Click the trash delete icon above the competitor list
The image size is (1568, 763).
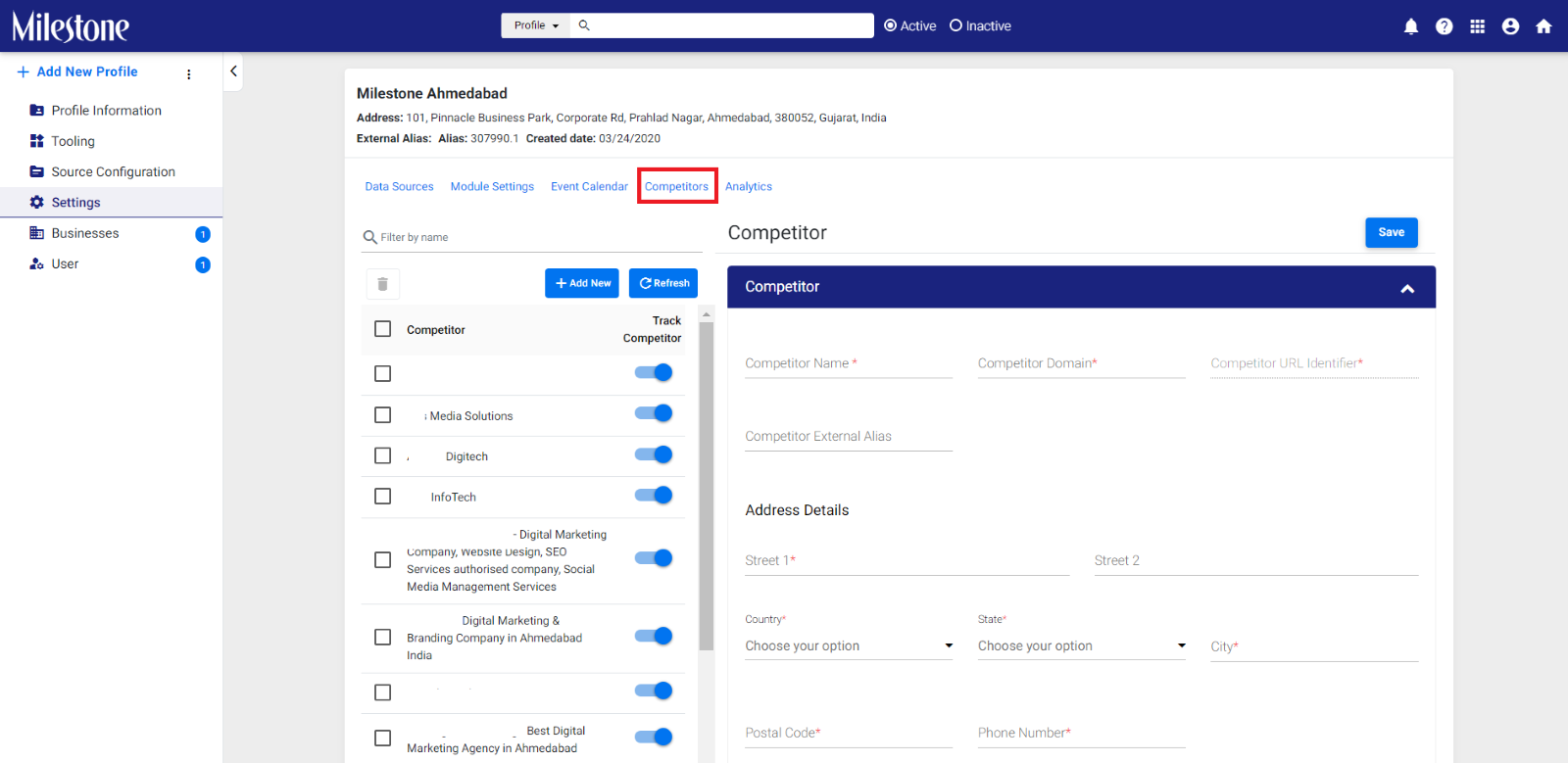click(383, 283)
